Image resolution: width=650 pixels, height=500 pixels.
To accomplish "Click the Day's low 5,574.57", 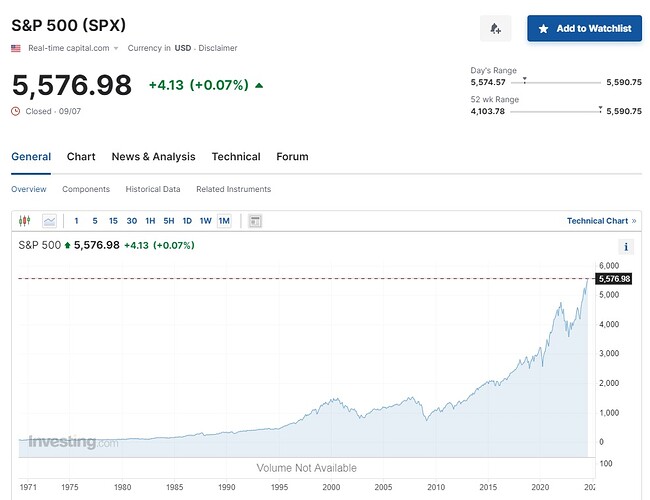I will (488, 82).
